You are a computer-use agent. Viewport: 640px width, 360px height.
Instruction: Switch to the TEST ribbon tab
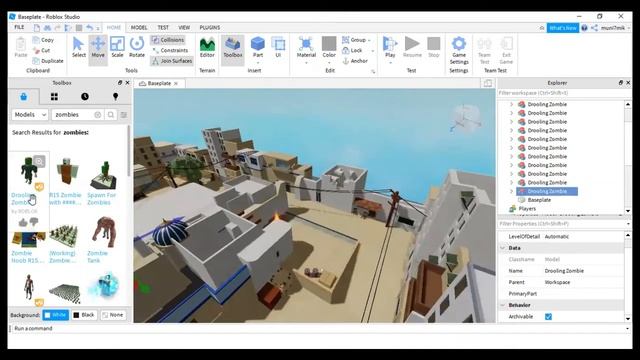pyautogui.click(x=163, y=27)
